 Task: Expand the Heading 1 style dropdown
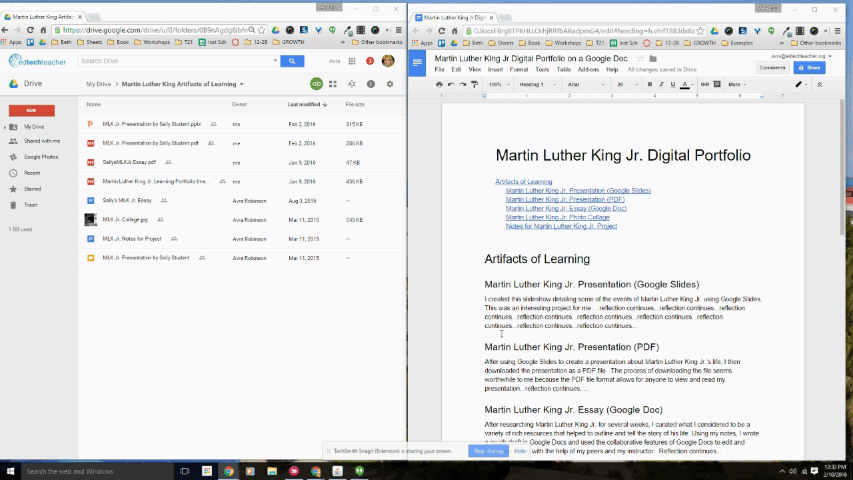tap(537, 84)
